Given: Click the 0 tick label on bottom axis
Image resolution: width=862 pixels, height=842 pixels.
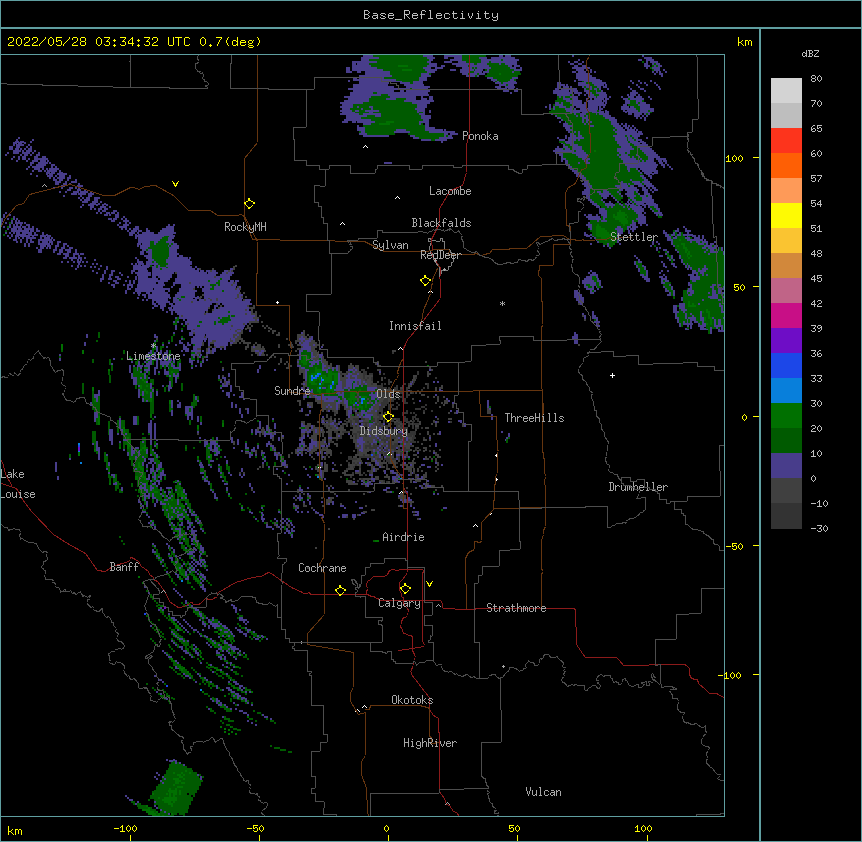Looking at the screenshot, I should coord(386,828).
